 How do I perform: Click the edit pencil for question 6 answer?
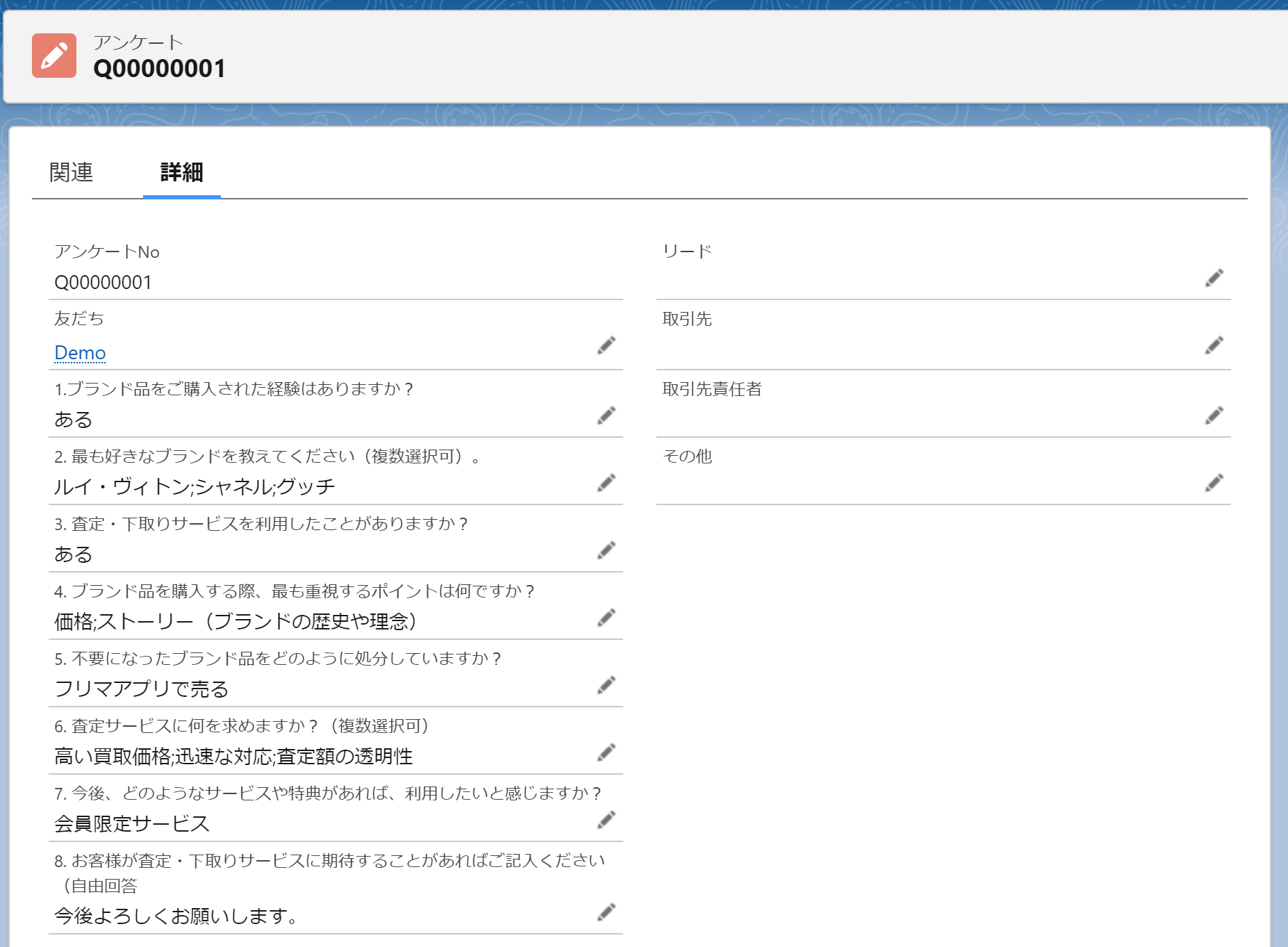606,752
